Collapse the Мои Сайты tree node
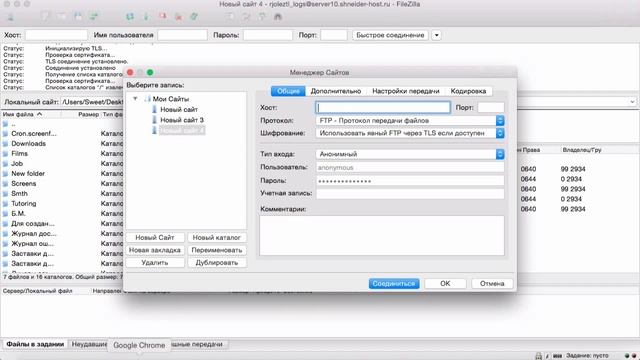 pos(135,99)
